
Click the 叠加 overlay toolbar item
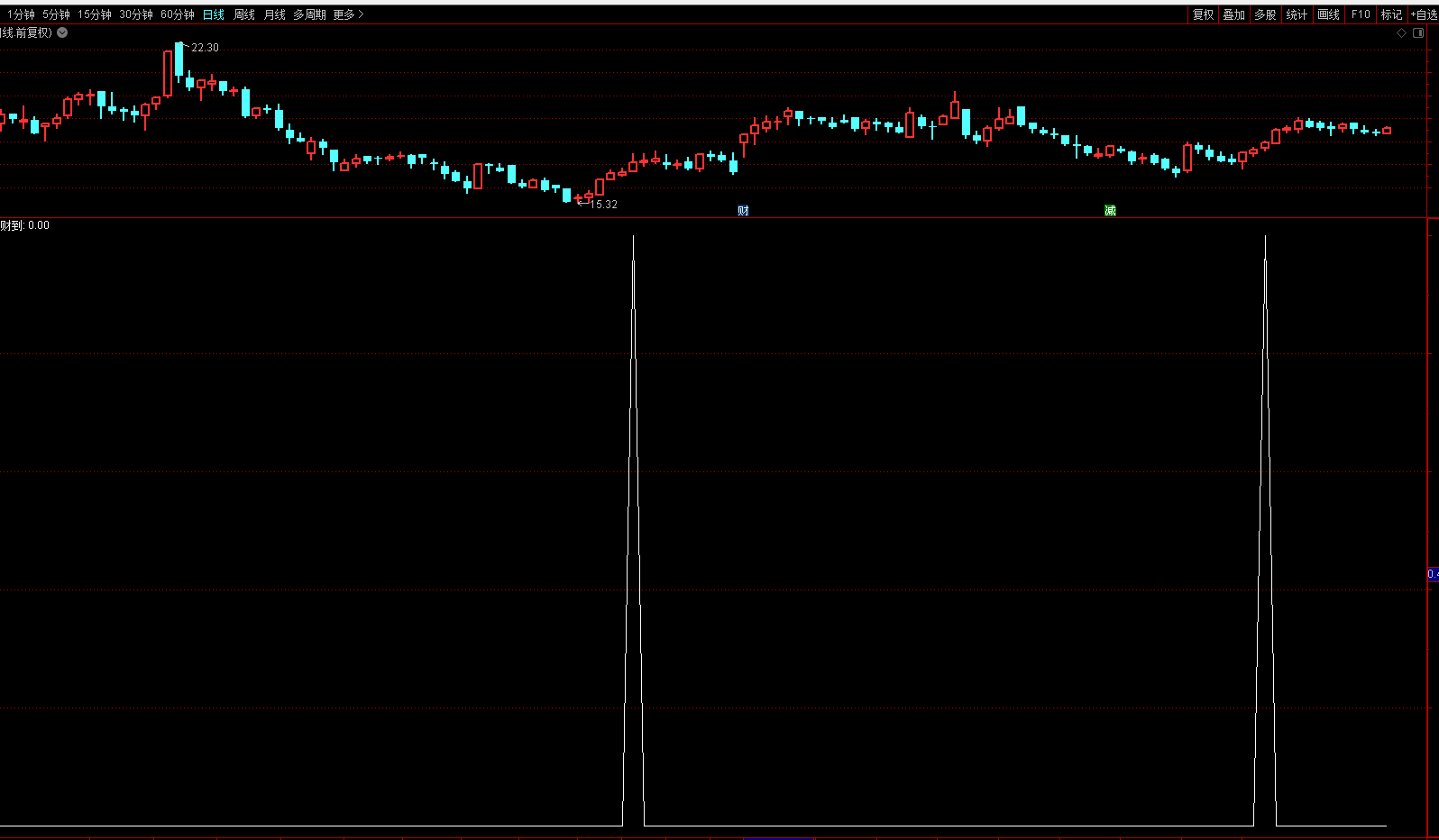tap(1233, 14)
